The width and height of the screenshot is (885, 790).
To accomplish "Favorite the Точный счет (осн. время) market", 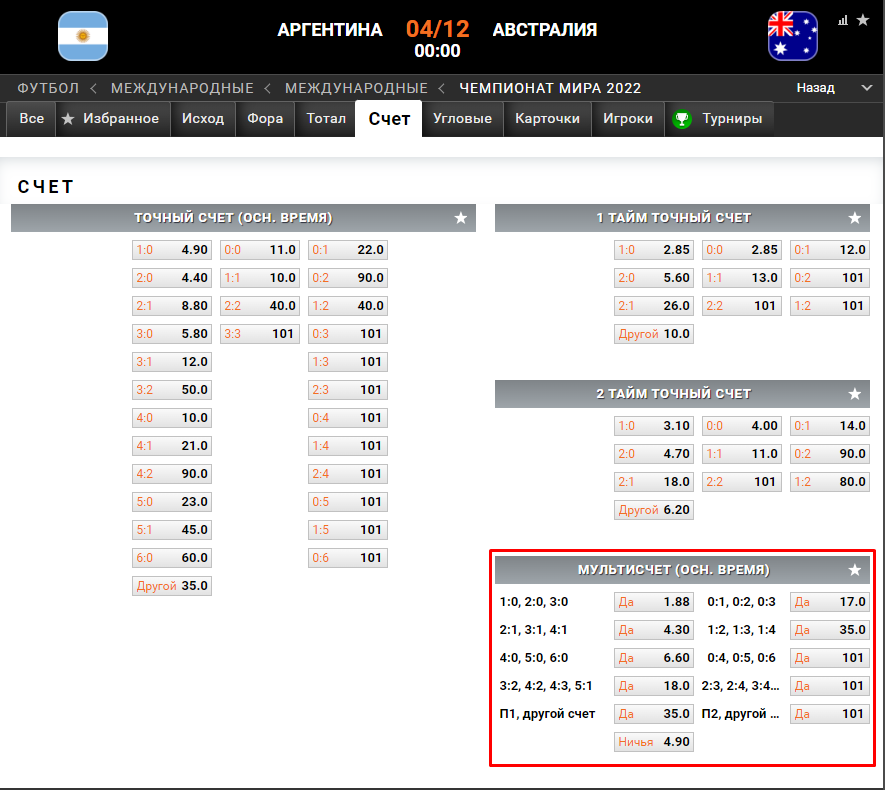I will coord(461,218).
